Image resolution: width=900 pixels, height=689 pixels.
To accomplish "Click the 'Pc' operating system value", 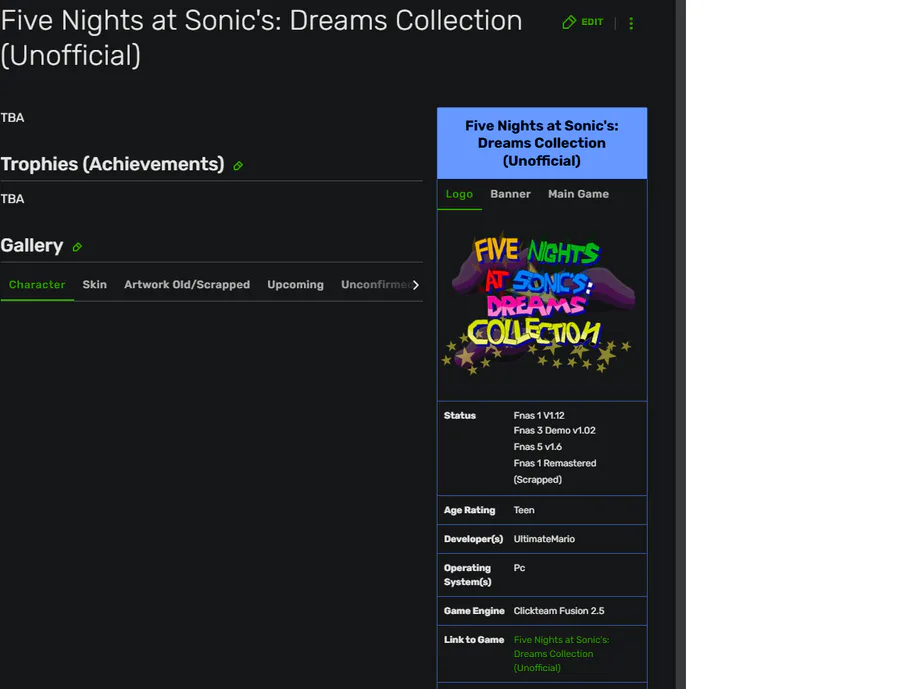I will (x=519, y=568).
